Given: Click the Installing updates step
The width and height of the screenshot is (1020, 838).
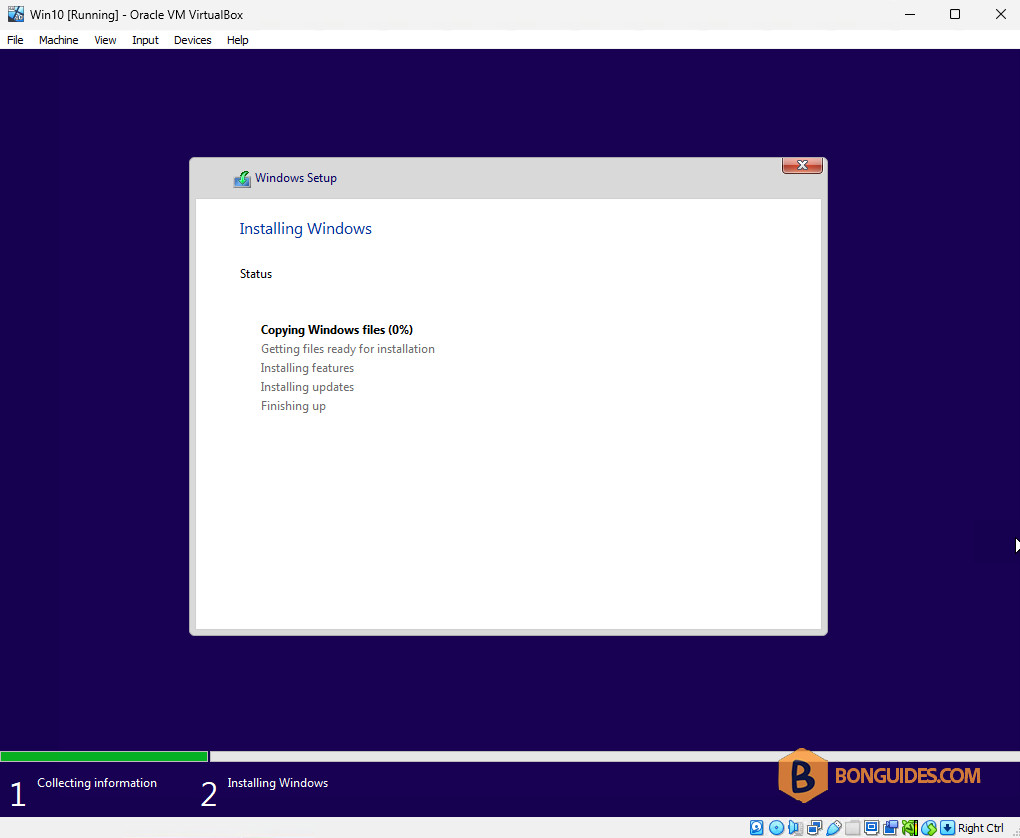Looking at the screenshot, I should coord(307,386).
